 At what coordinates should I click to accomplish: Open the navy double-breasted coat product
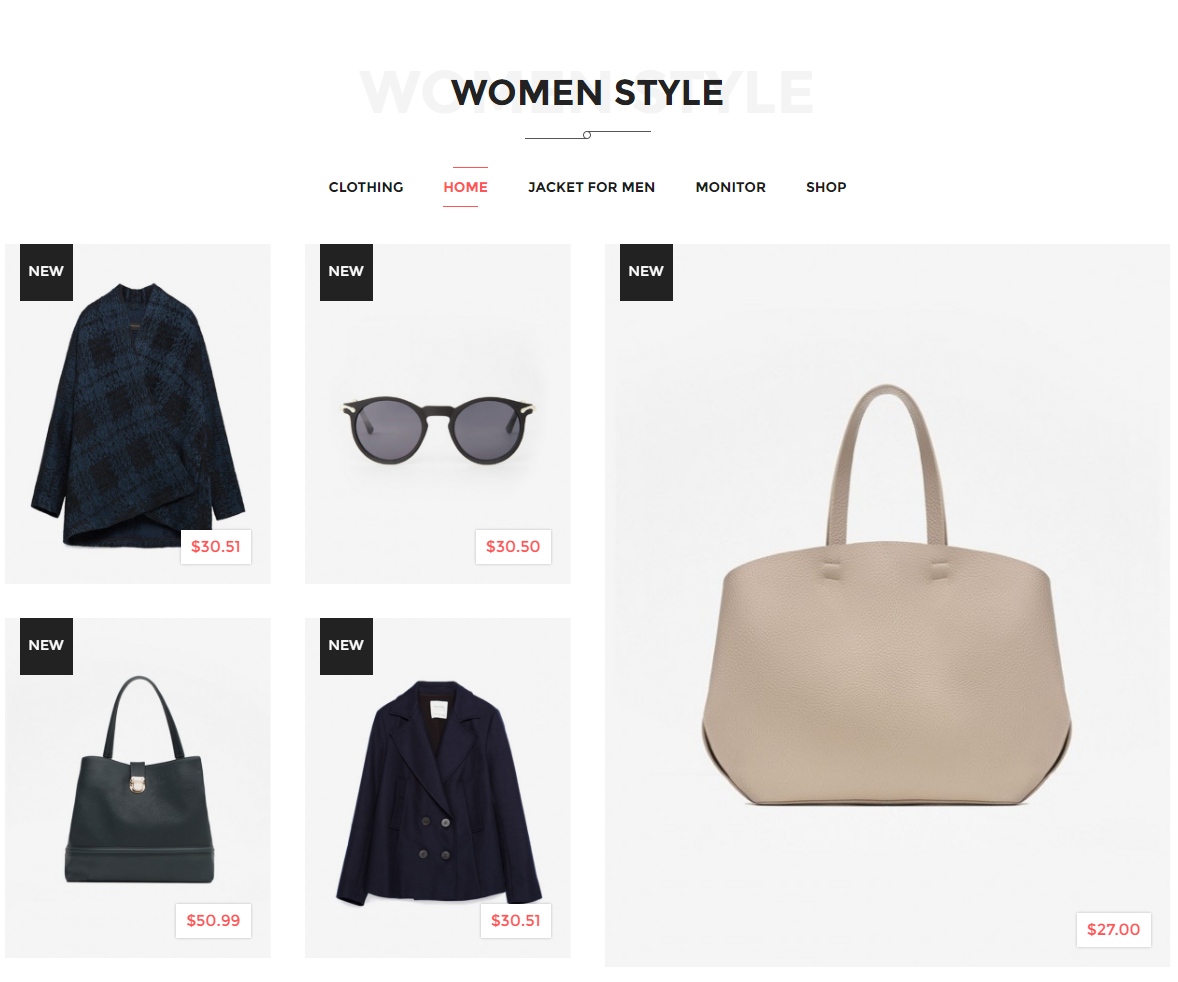[438, 793]
